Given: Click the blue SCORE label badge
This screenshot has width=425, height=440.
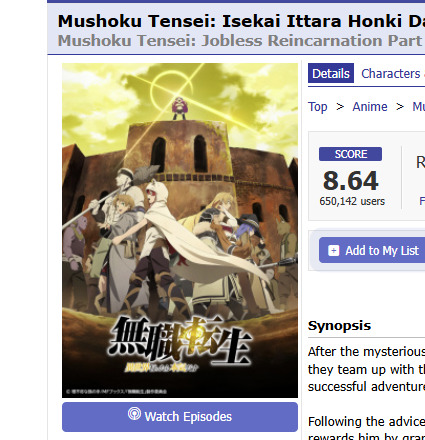Looking at the screenshot, I should (x=350, y=154).
